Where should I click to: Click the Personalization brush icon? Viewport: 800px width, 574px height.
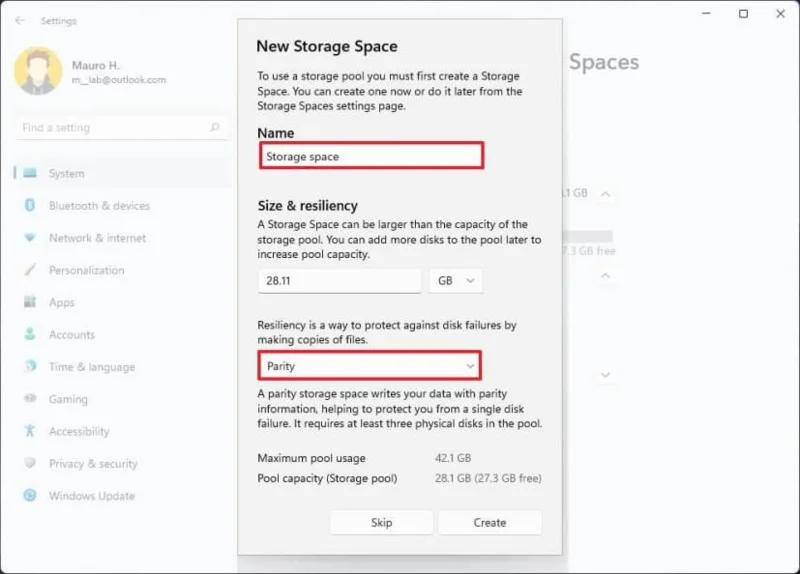30,269
